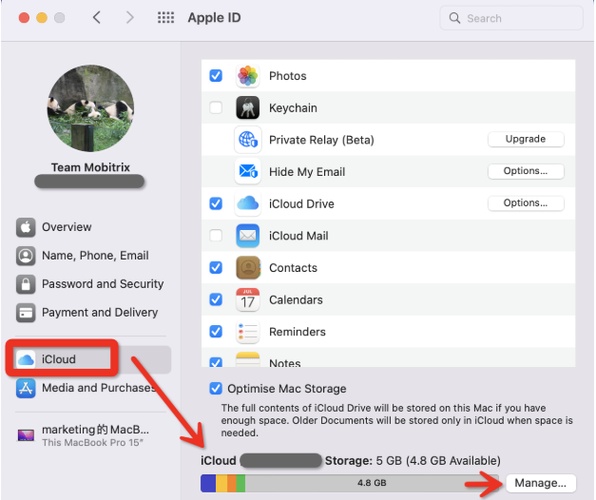Toggle Optimise Mac Storage checkbox
596x500 pixels.
point(216,389)
